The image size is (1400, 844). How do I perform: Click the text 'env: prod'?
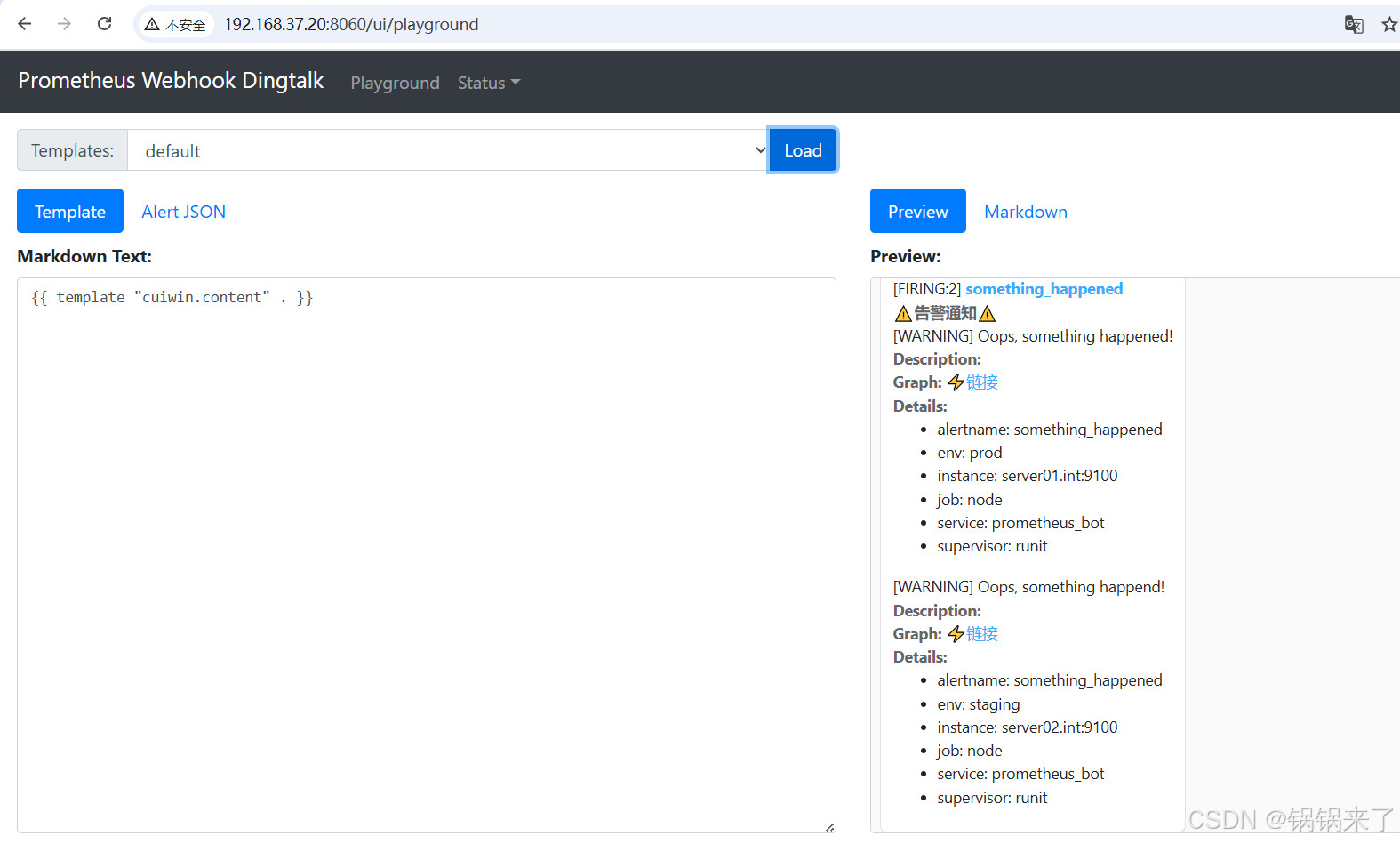tap(970, 453)
